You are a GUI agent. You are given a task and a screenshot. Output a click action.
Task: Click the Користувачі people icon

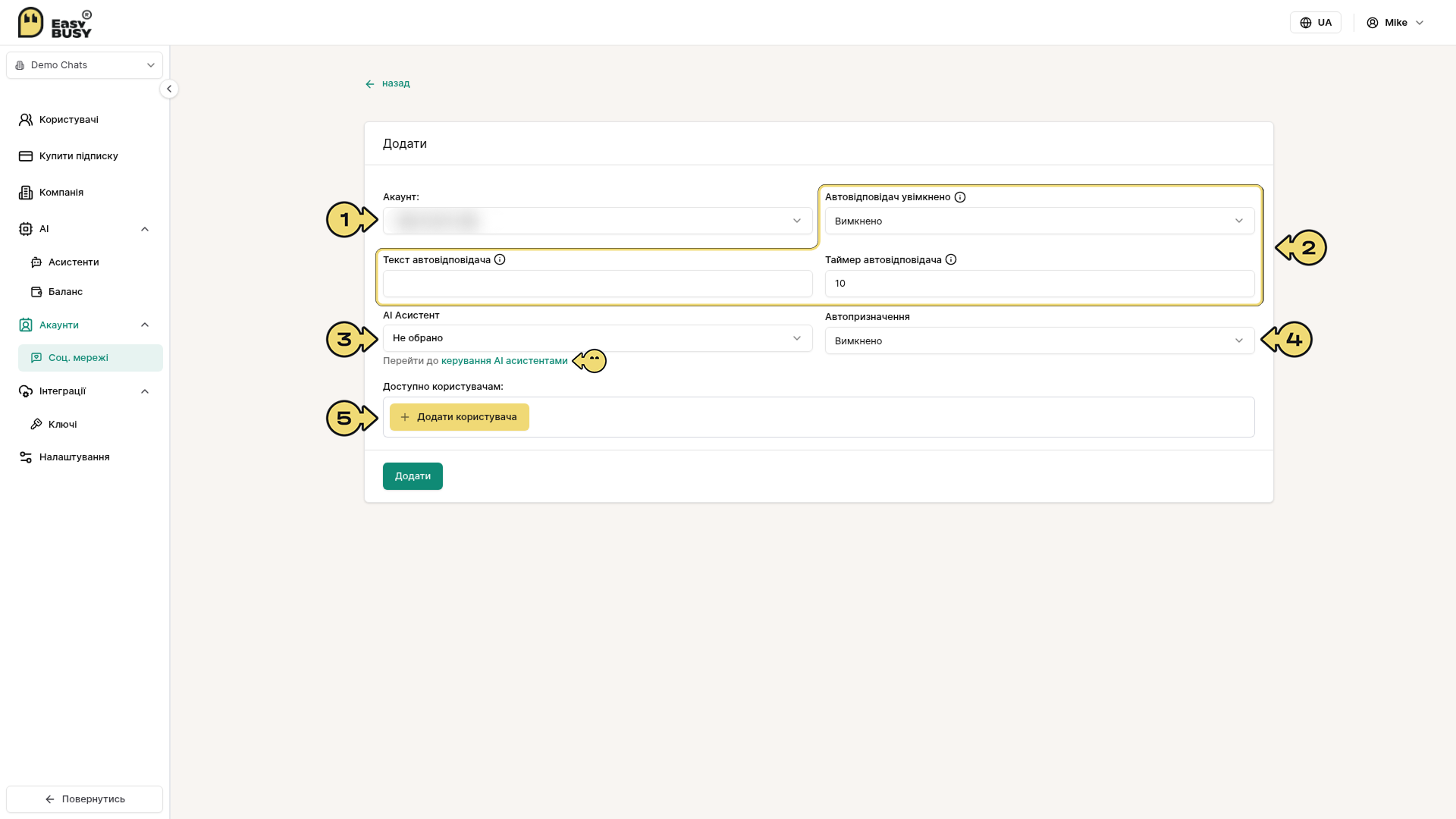pyautogui.click(x=26, y=120)
